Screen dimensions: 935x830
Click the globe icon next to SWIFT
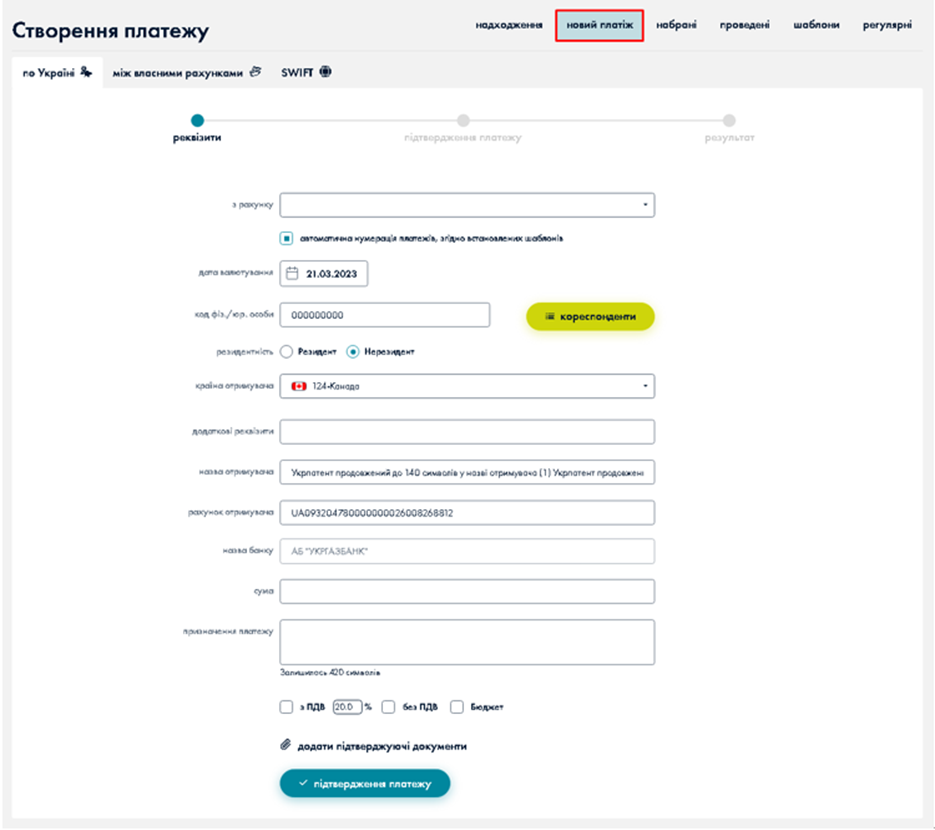coord(325,72)
